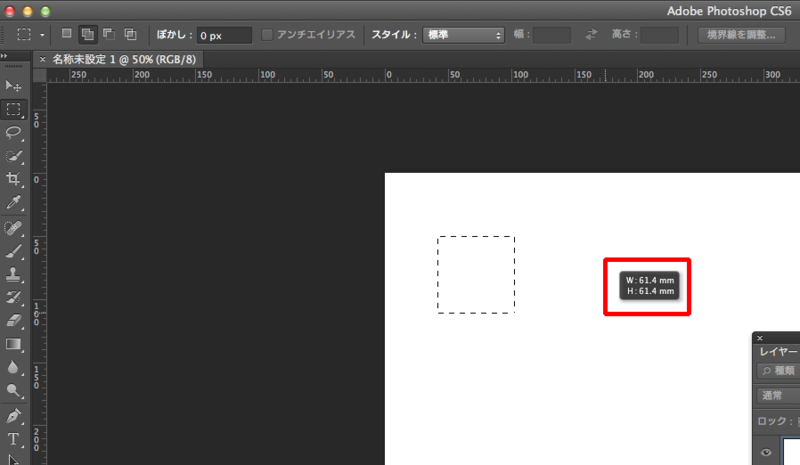This screenshot has width=800, height=465.
Task: Select the レイヤー panel tab
Action: pos(778,352)
